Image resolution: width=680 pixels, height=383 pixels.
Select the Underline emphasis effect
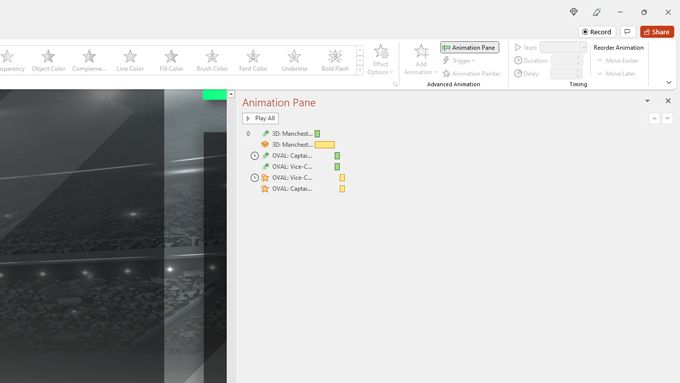294,60
